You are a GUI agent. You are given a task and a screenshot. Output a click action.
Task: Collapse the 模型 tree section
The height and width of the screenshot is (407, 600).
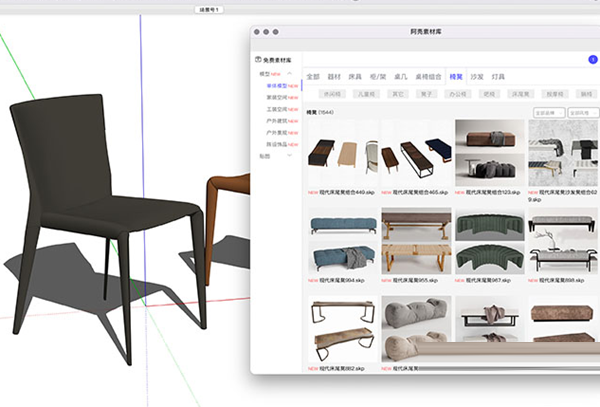(x=290, y=73)
